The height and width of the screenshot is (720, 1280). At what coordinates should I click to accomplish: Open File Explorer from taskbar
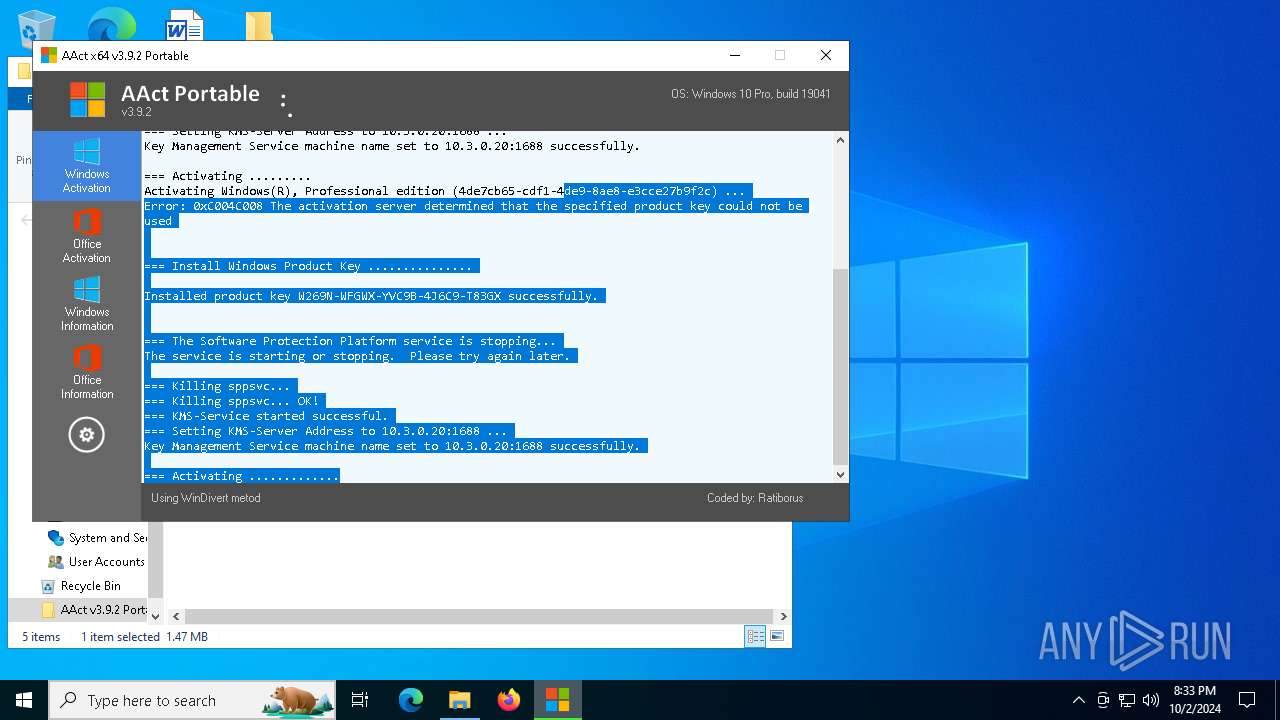click(459, 700)
